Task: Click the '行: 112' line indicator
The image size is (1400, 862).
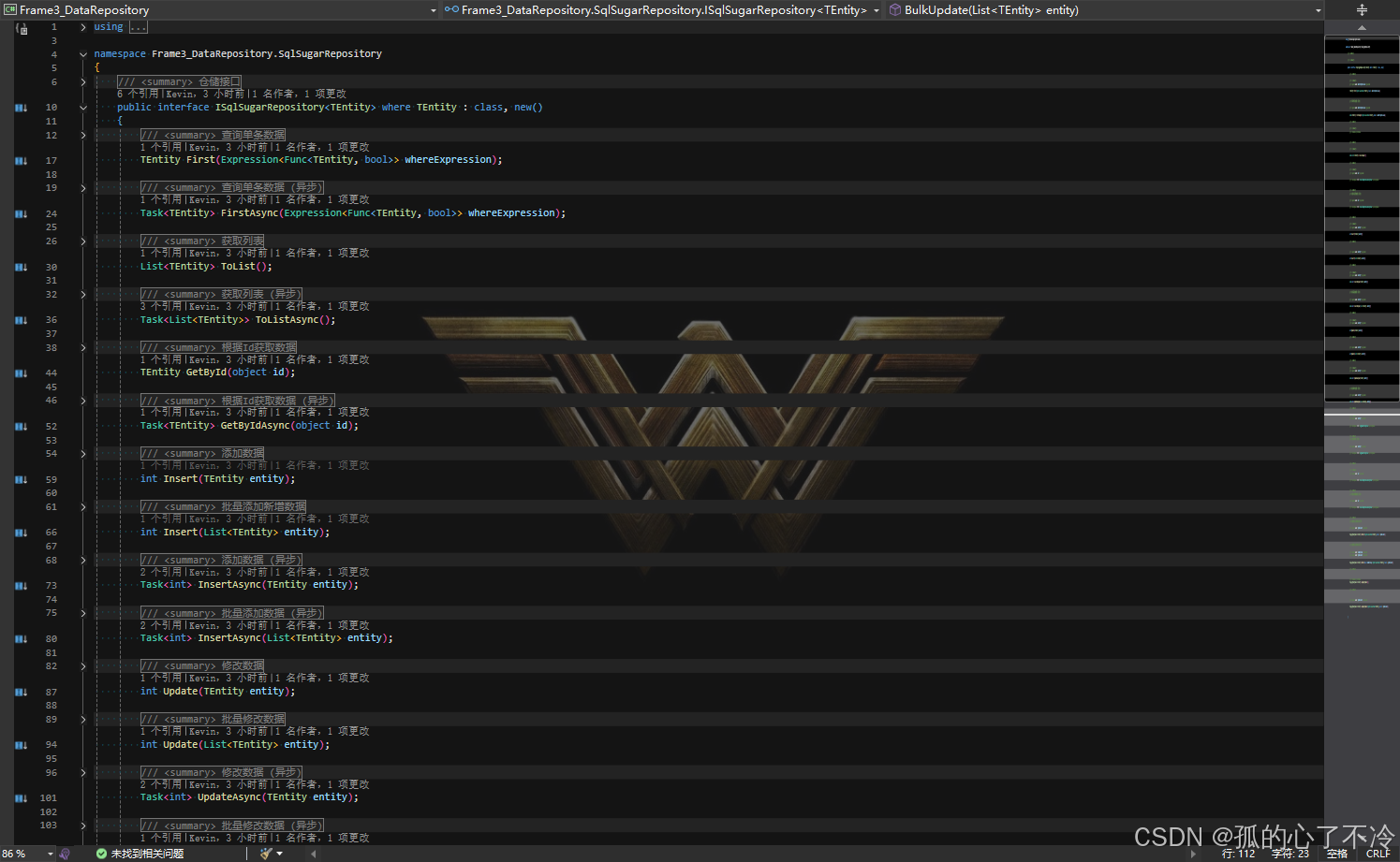Action: [1238, 854]
